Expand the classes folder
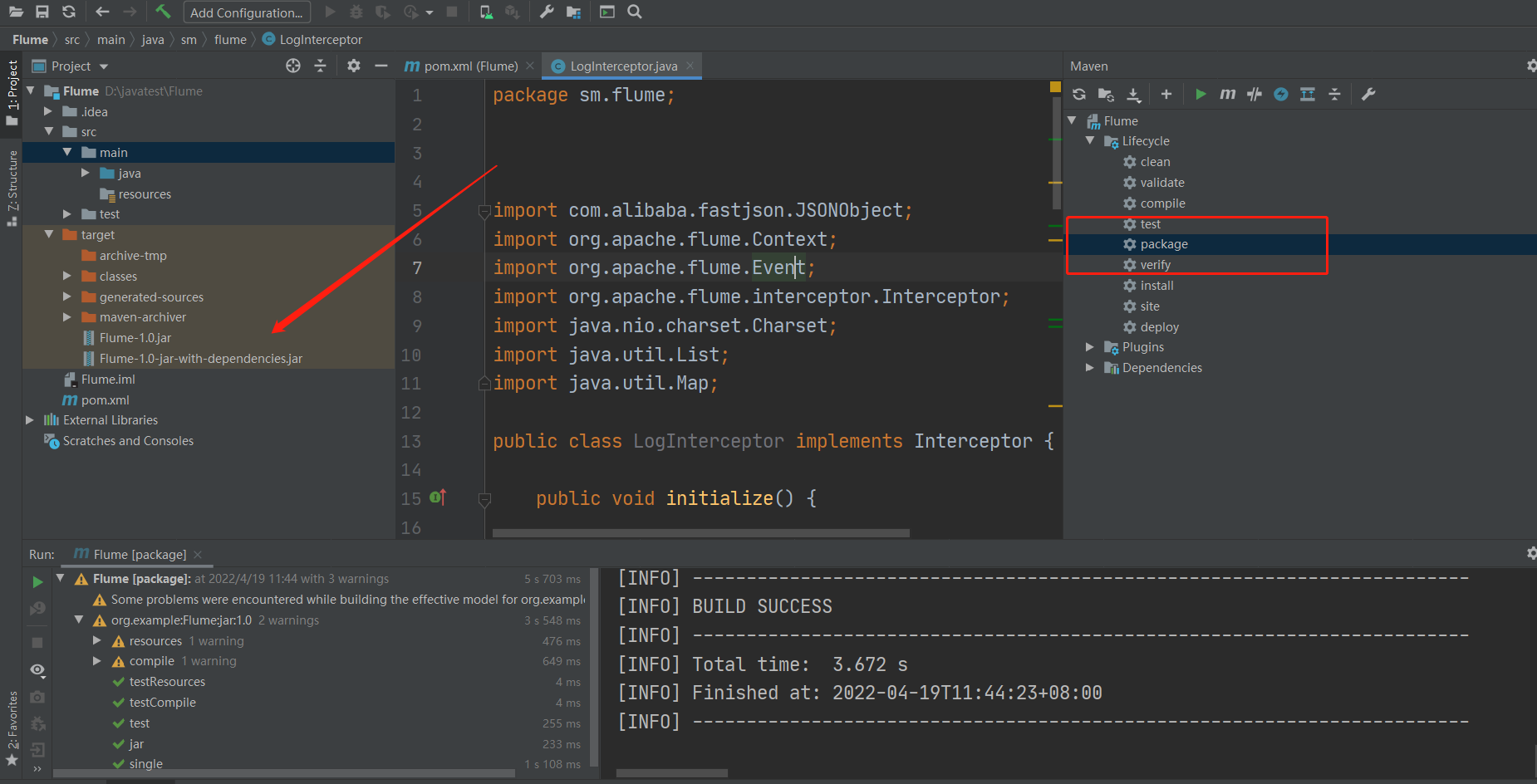The width and height of the screenshot is (1537, 784). coord(67,275)
